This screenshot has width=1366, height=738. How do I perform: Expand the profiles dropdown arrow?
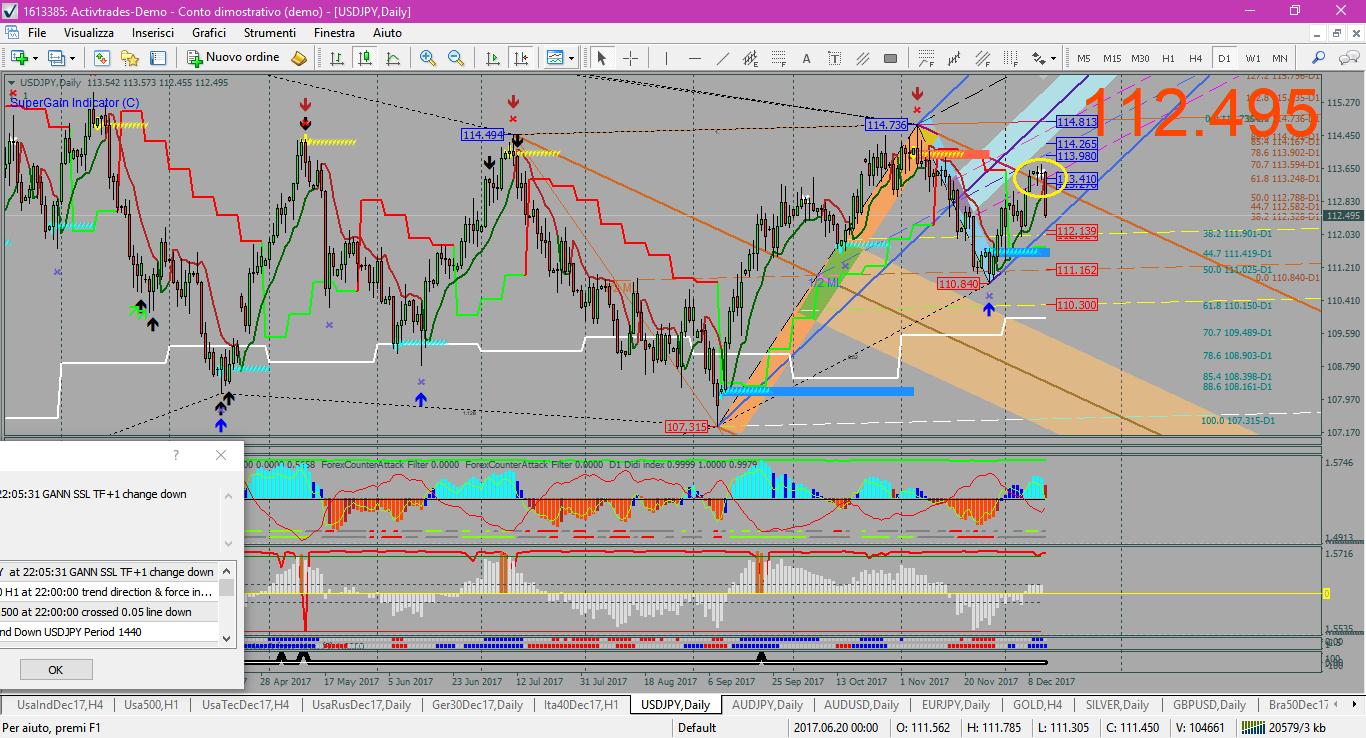[x=72, y=58]
